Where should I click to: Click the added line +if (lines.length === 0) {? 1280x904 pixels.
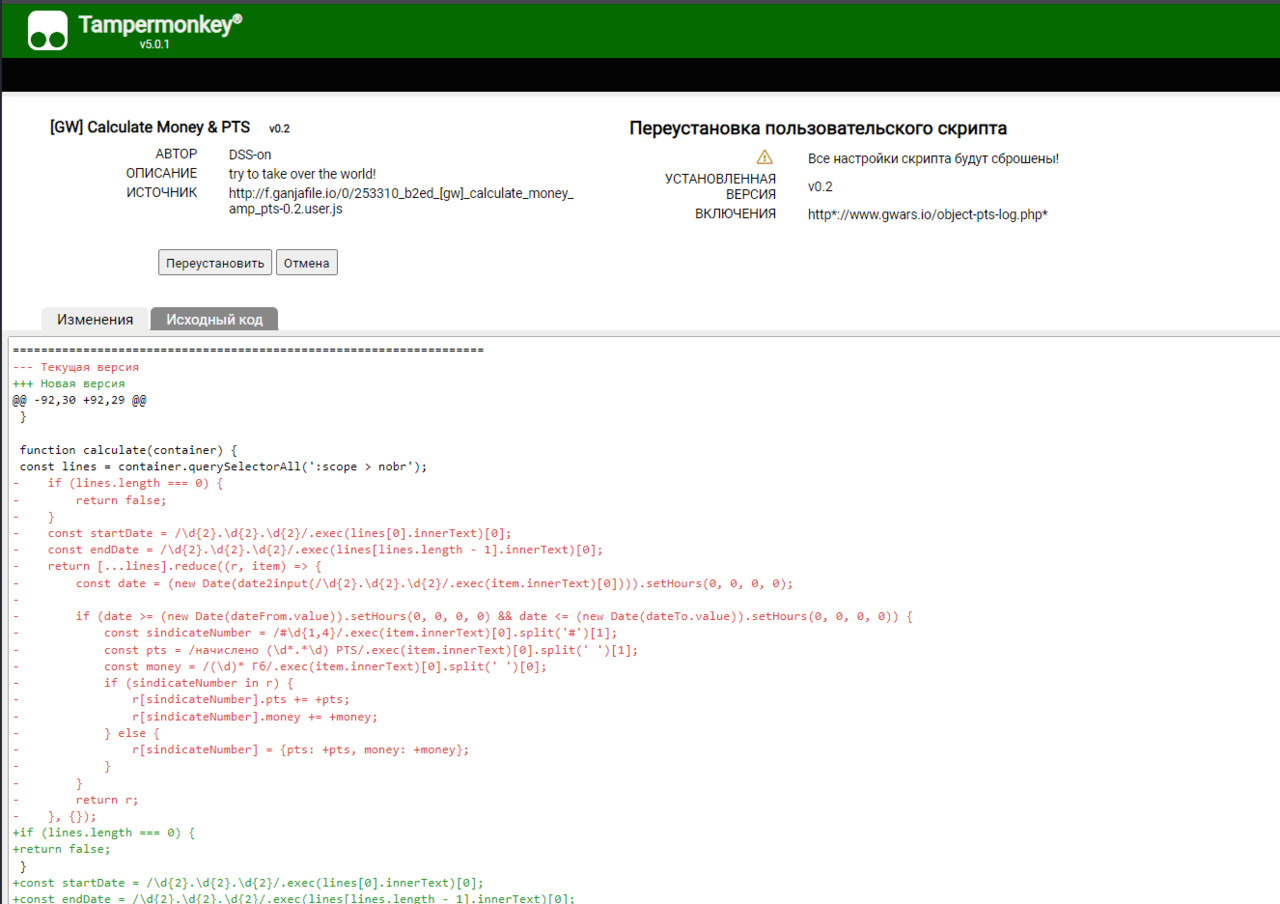104,832
